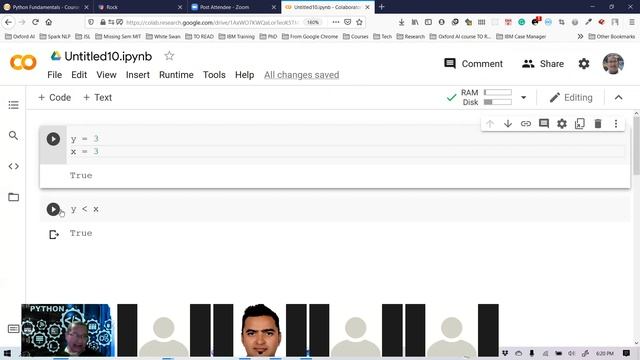Delete the selected cell
640x360 pixels.
pos(598,124)
